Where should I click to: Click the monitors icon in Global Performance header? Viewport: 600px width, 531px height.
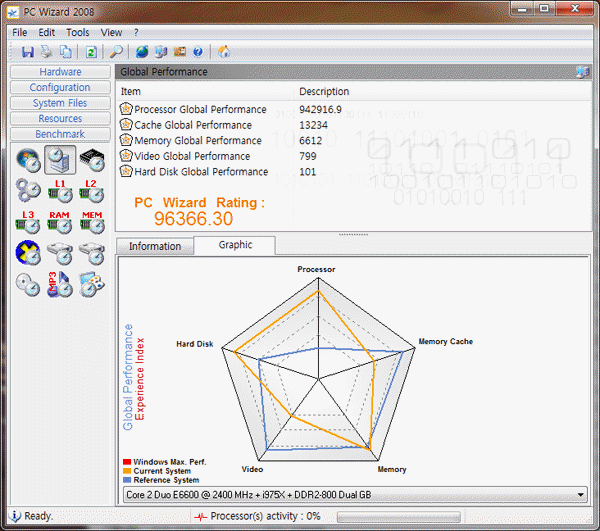pos(583,72)
